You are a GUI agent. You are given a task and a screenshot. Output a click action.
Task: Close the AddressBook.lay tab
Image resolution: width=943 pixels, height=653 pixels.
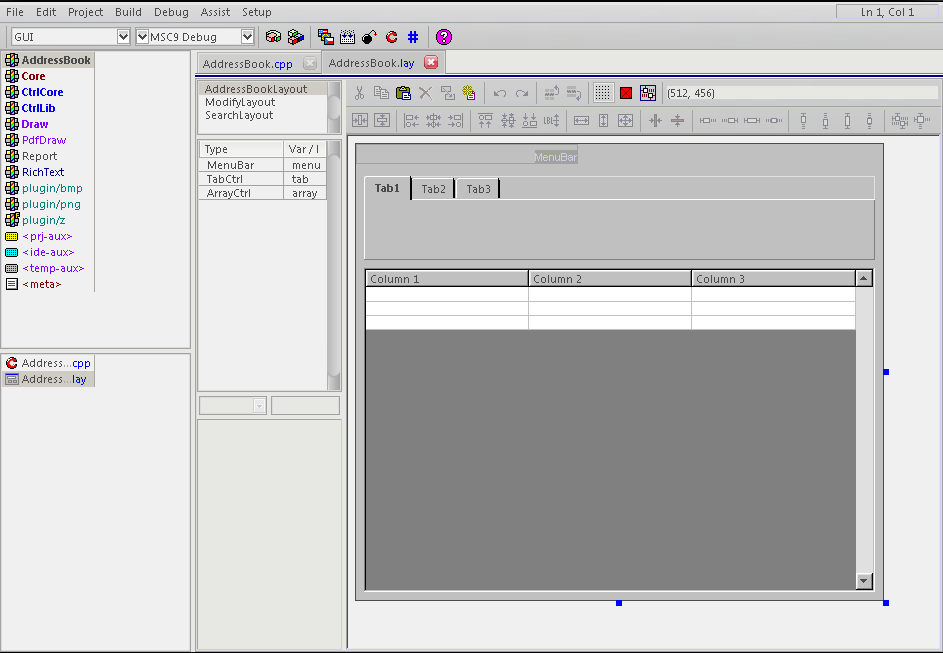pyautogui.click(x=431, y=63)
